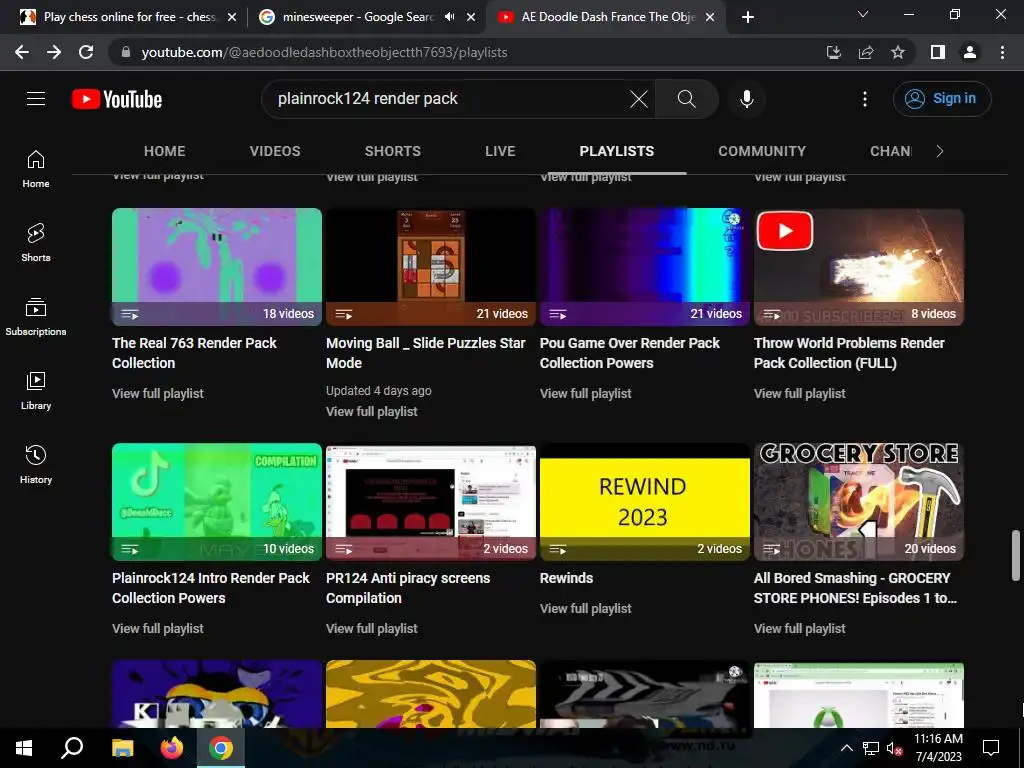Switch to the VIDEOS channel tab
Viewport: 1024px width, 768px height.
275,151
